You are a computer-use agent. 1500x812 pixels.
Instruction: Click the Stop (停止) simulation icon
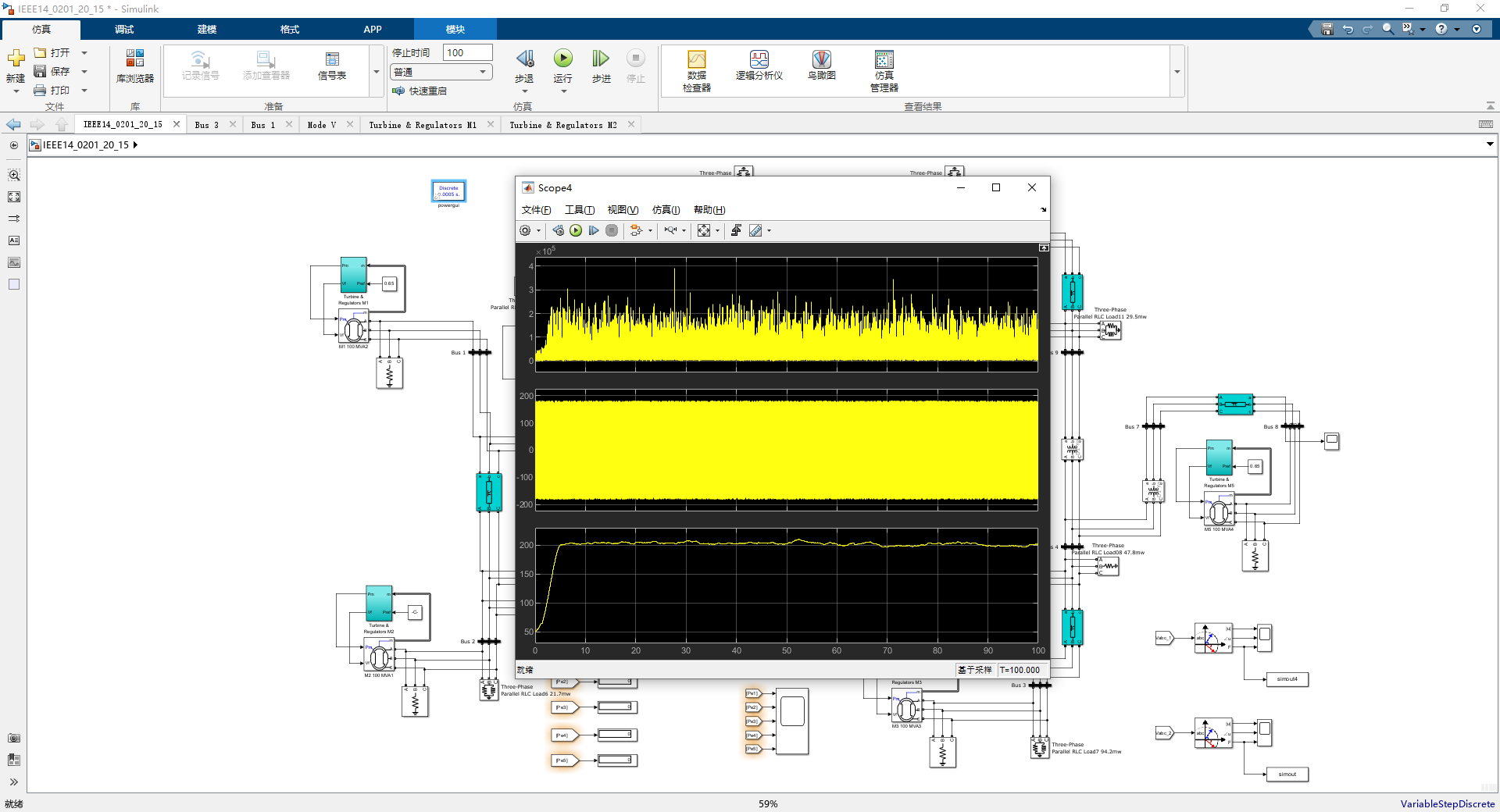click(636, 59)
